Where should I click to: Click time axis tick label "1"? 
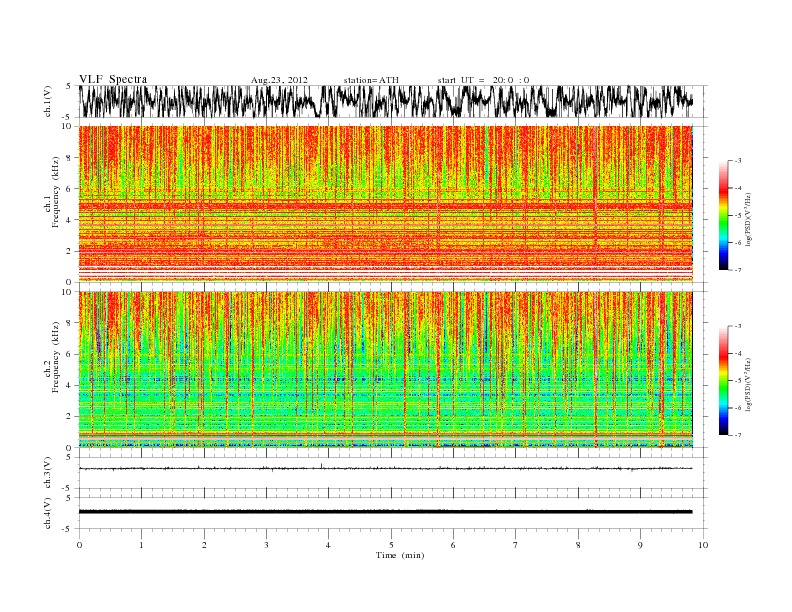pyautogui.click(x=141, y=545)
